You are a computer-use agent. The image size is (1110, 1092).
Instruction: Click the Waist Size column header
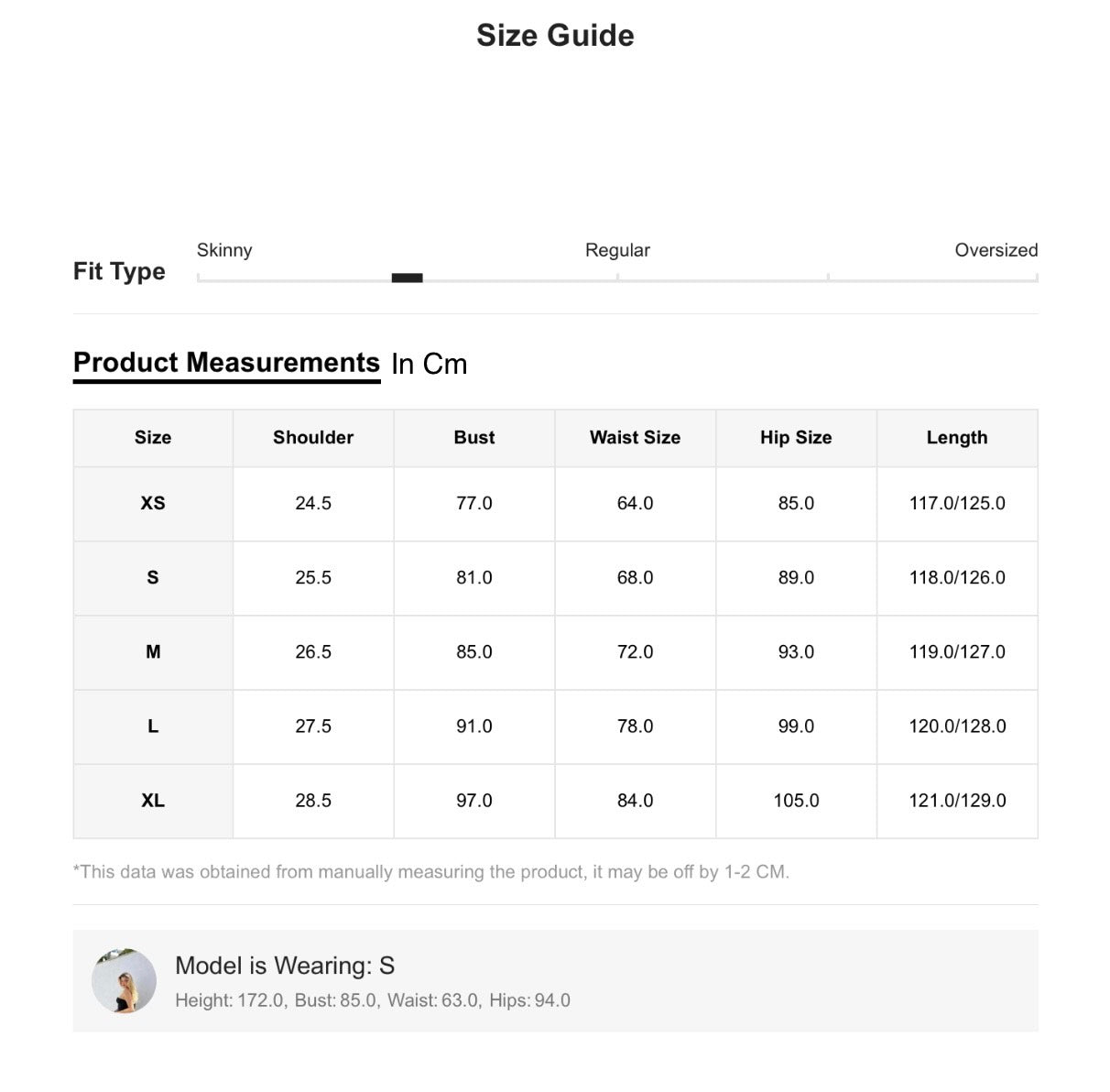coord(635,438)
